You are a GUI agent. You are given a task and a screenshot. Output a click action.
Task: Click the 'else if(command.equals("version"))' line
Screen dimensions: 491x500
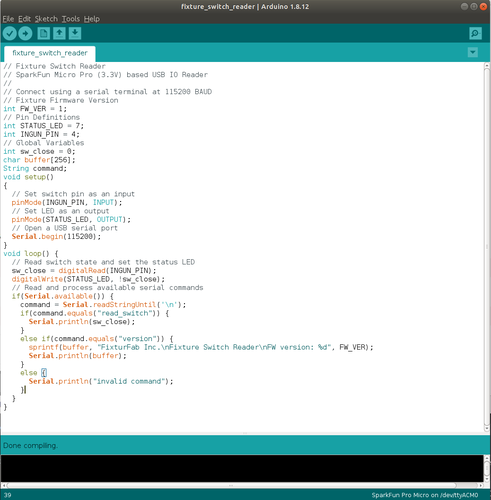(97, 339)
